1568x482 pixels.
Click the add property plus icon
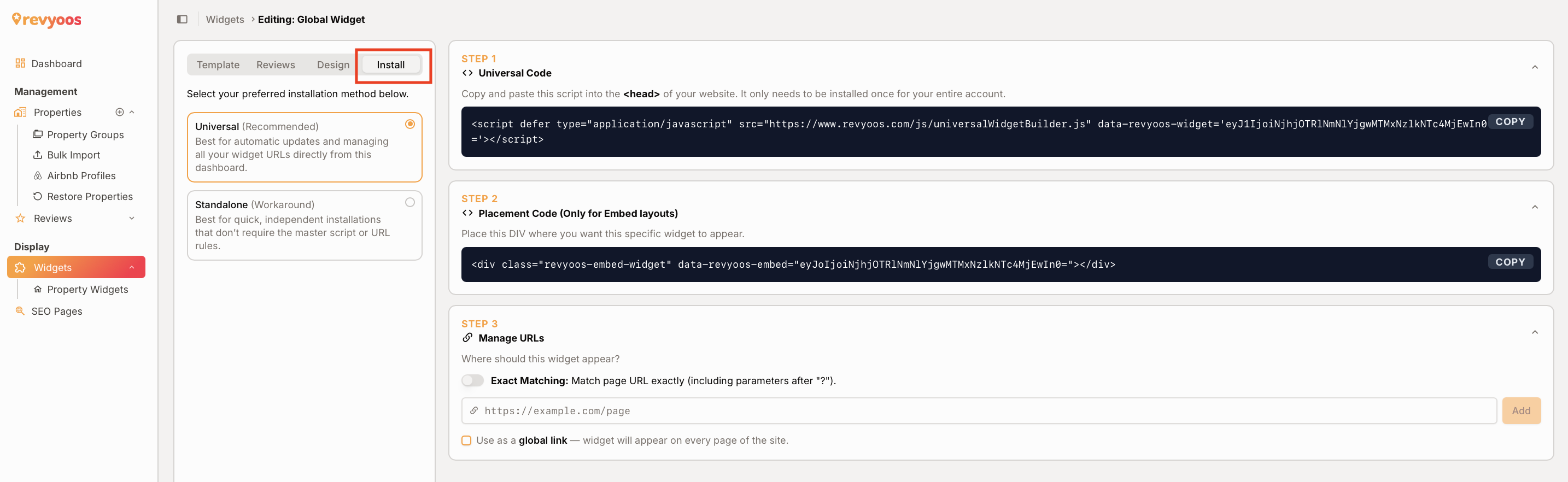pos(119,112)
